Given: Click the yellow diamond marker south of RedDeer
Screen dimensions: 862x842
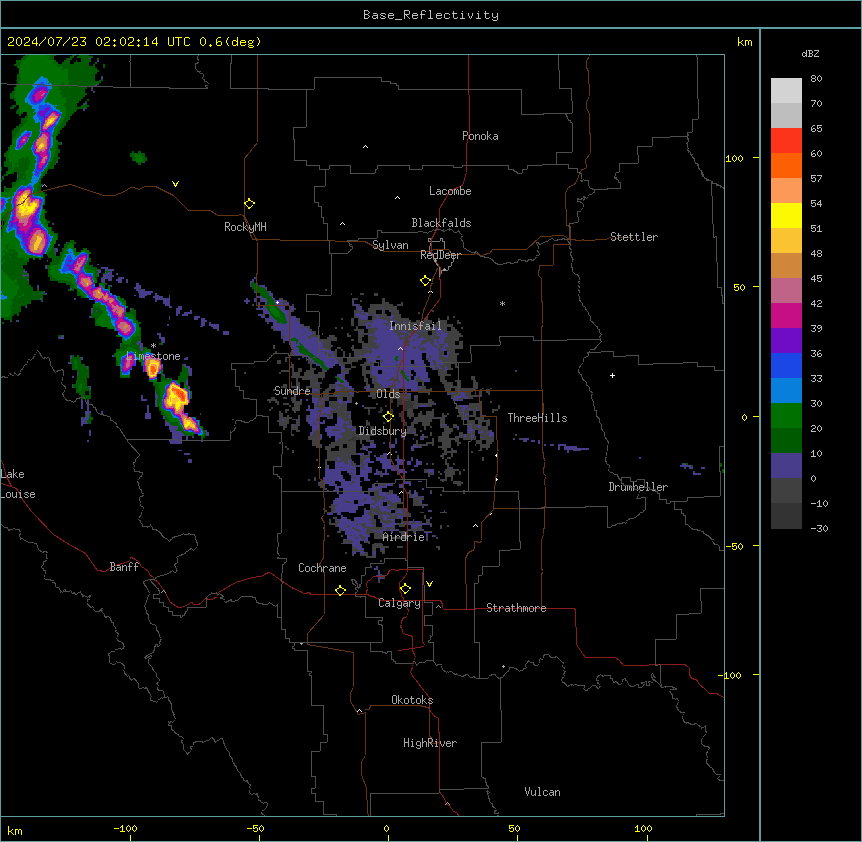Looking at the screenshot, I should point(426,281).
